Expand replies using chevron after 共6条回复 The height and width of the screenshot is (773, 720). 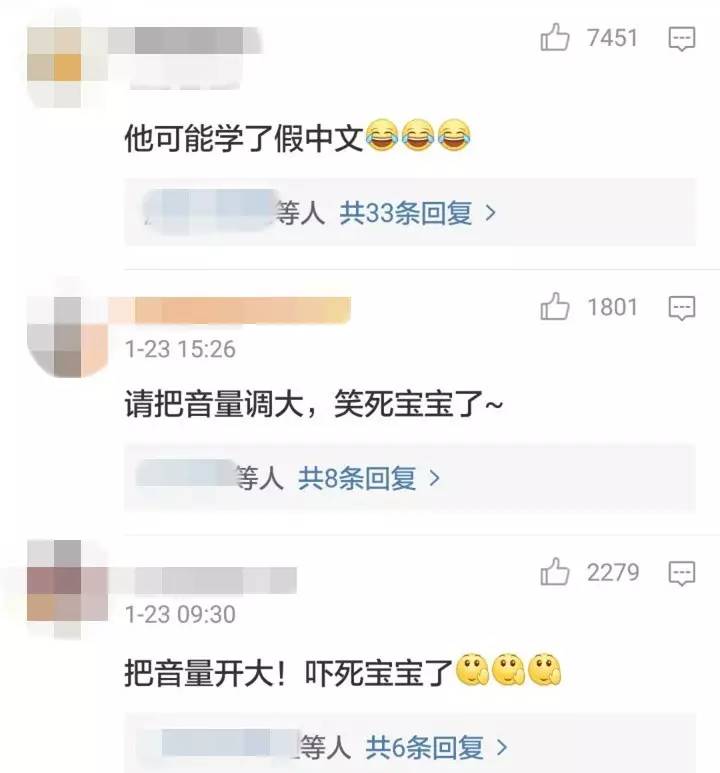tap(502, 747)
